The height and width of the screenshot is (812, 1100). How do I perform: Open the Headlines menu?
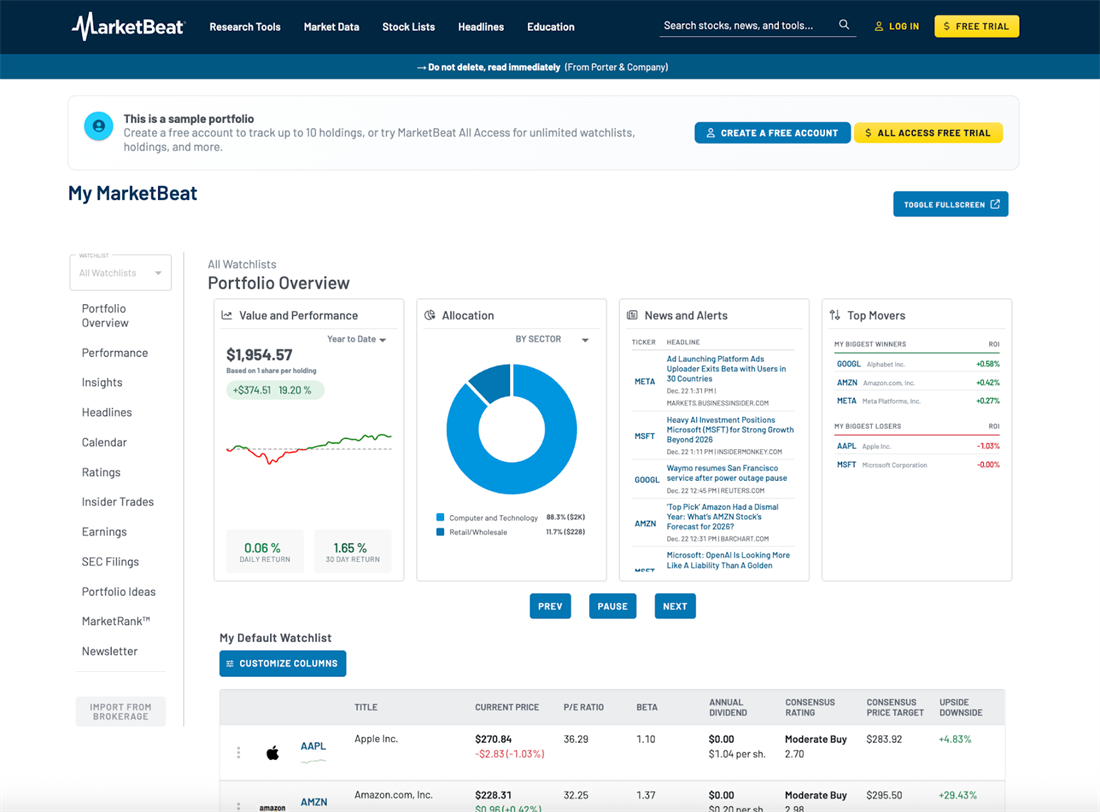[481, 27]
